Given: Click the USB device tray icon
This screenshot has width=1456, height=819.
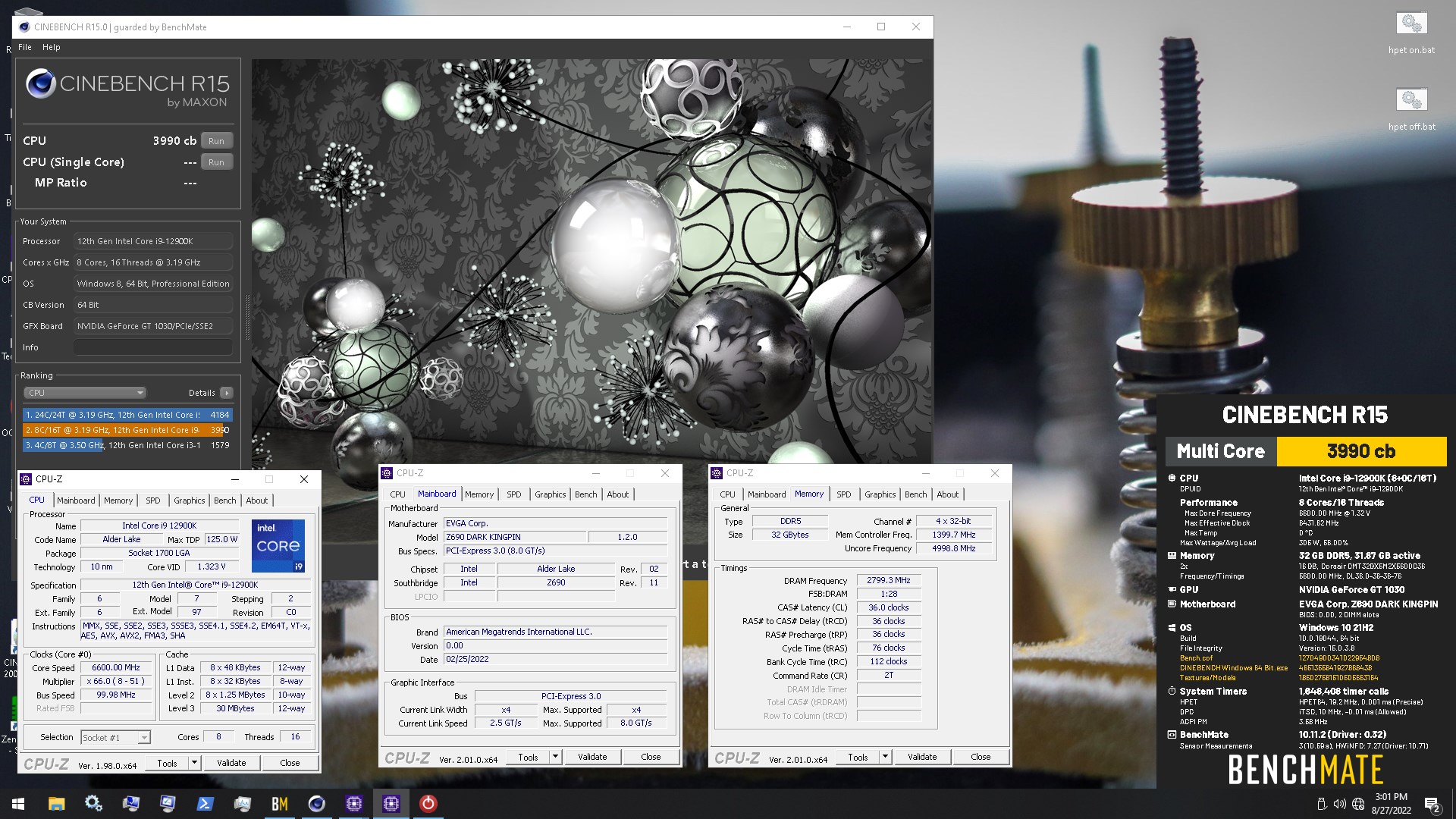Looking at the screenshot, I should 1321,804.
